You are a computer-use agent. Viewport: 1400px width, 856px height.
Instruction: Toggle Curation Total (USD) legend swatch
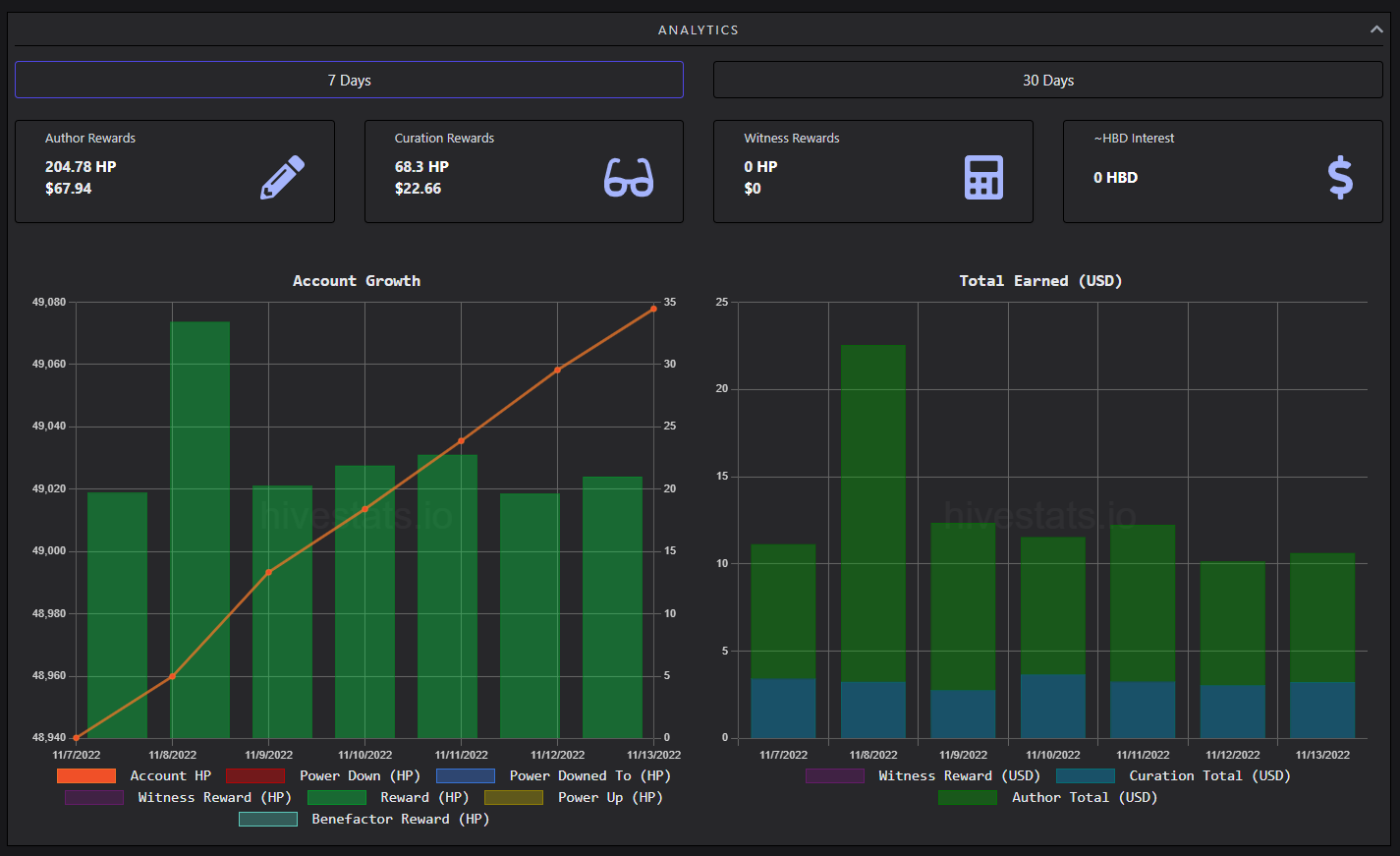click(1086, 775)
